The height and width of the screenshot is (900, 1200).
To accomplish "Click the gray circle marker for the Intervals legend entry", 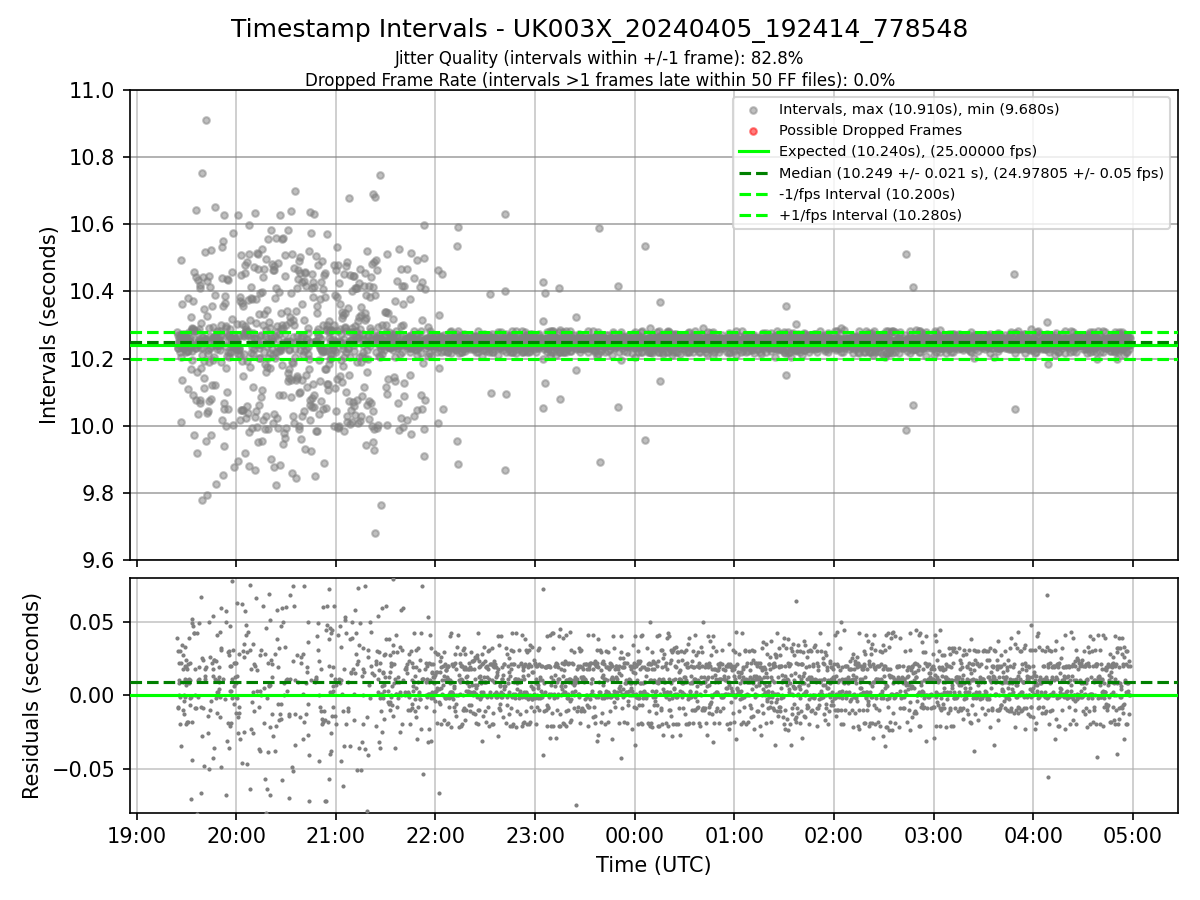I will (754, 110).
